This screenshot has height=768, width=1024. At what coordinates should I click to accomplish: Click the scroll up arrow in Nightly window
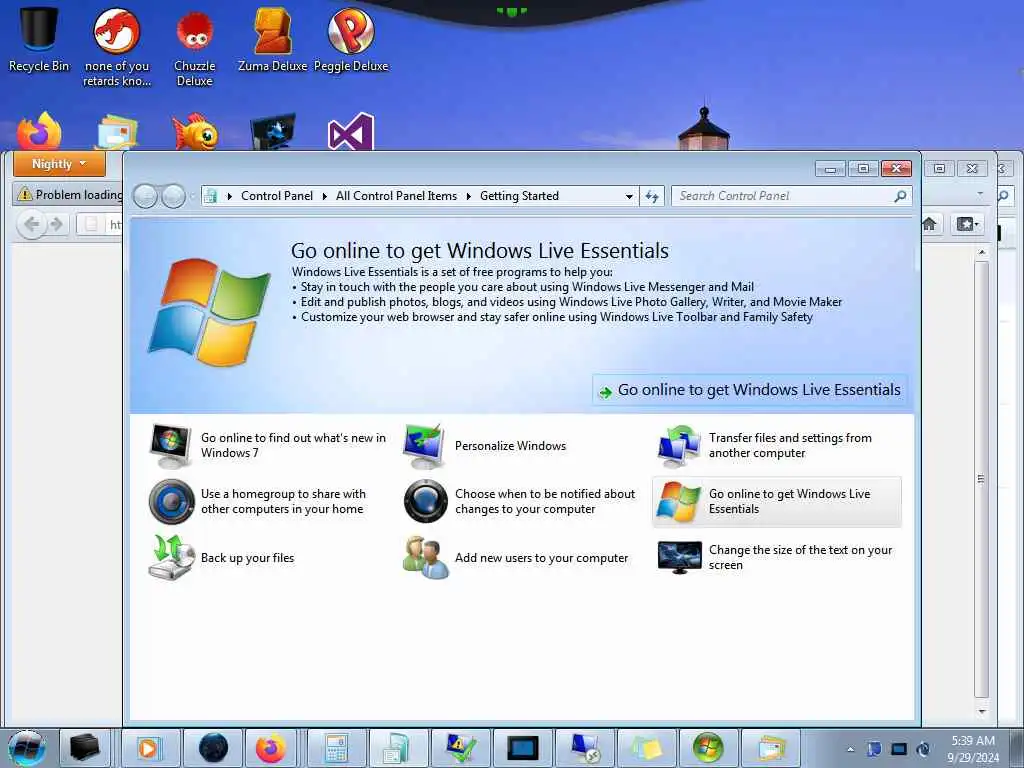tap(982, 252)
